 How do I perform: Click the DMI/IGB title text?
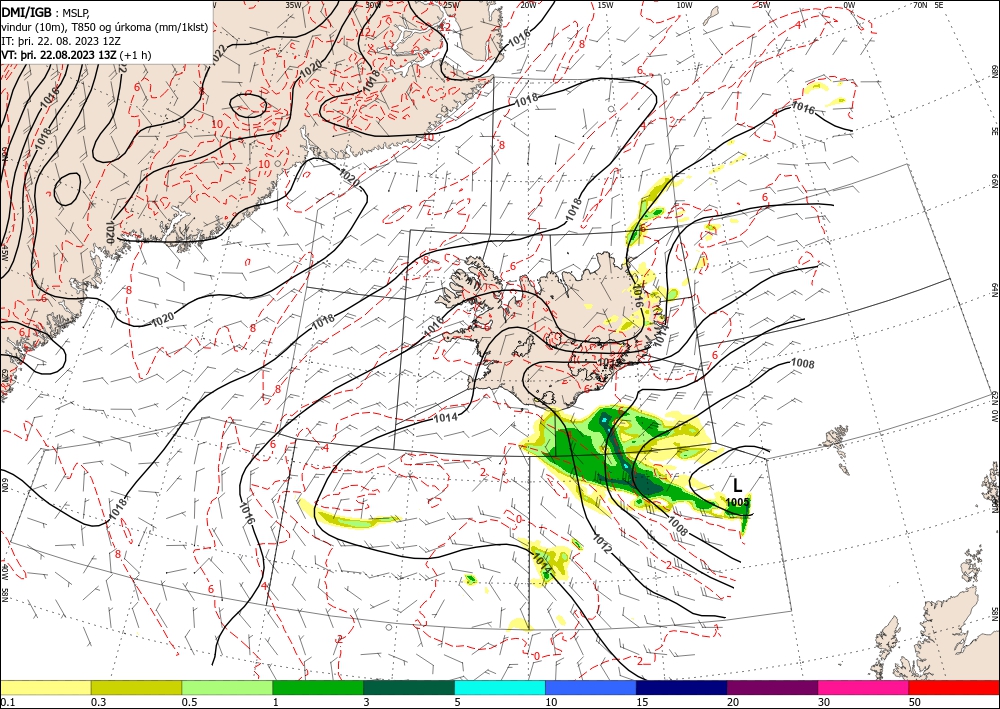27,11
